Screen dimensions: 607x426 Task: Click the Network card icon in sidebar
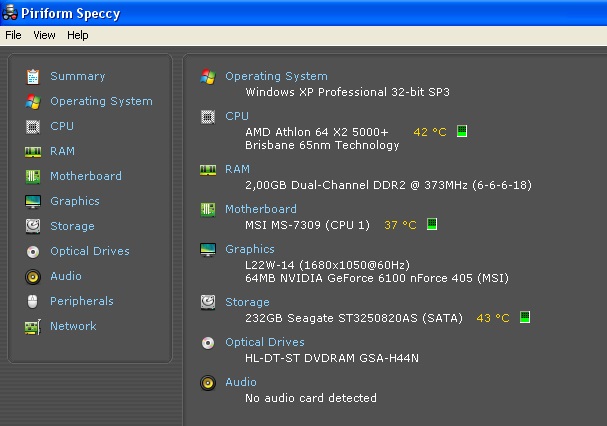pos(33,327)
